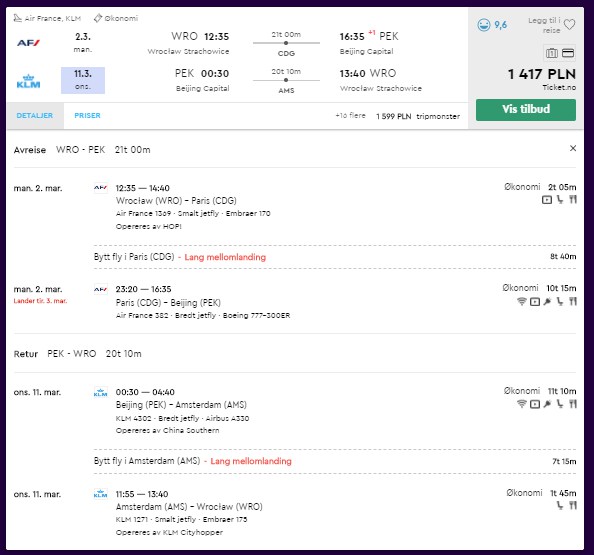Select the highlighted 11.3. ons. return date
The image size is (594, 555).
[x=83, y=80]
